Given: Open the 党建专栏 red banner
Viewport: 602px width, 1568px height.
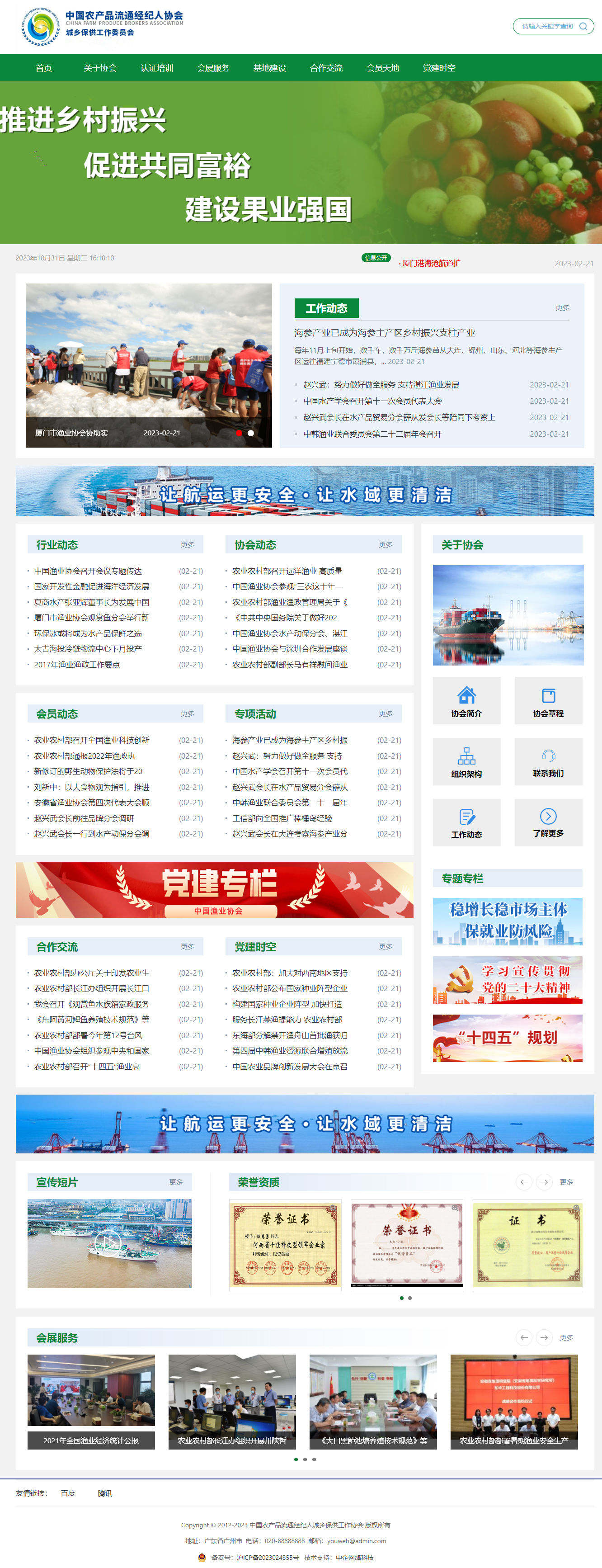Looking at the screenshot, I should point(214,889).
